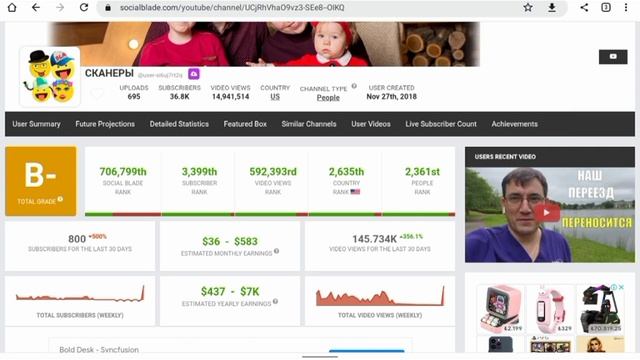The height and width of the screenshot is (360, 640).
Task: Click the download icon in the address bar
Action: pos(552,7)
